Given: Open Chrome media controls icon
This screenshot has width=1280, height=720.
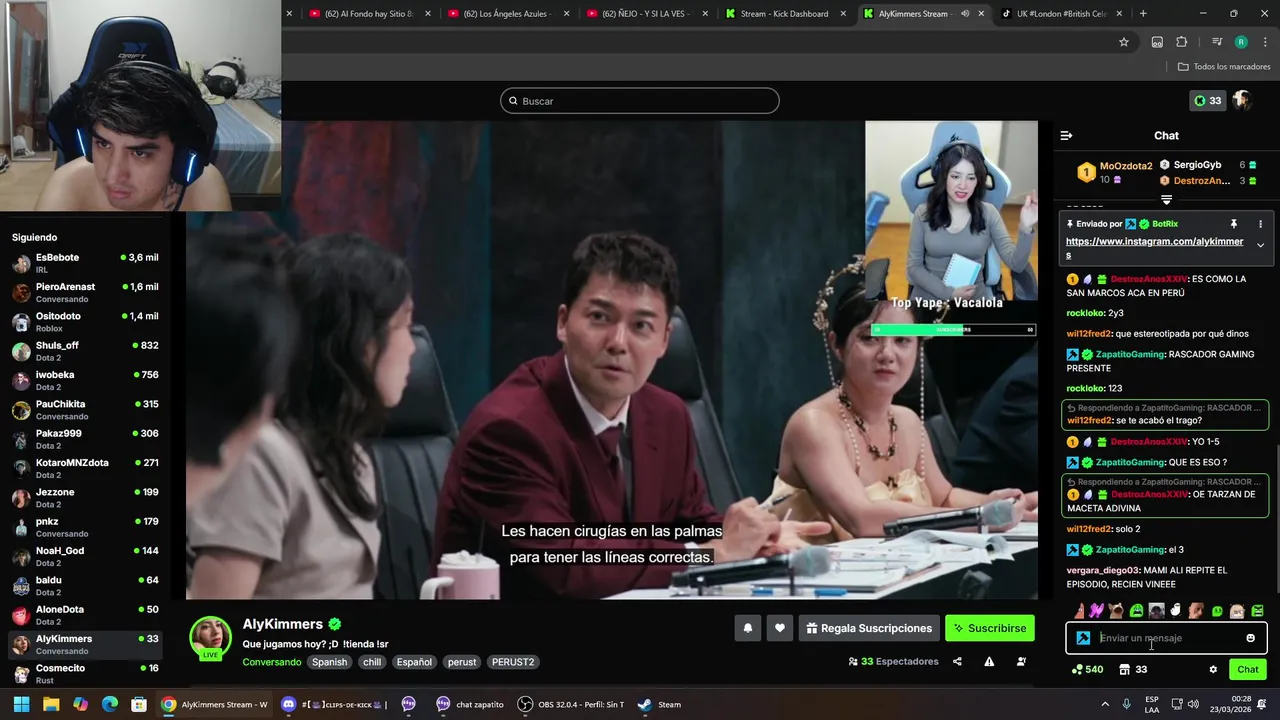Looking at the screenshot, I should 1217,42.
